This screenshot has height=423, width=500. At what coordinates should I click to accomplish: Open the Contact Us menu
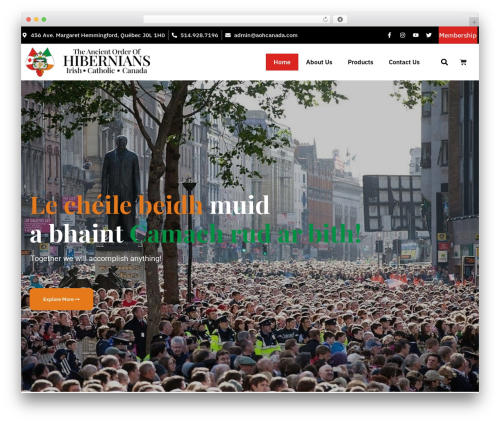click(404, 62)
